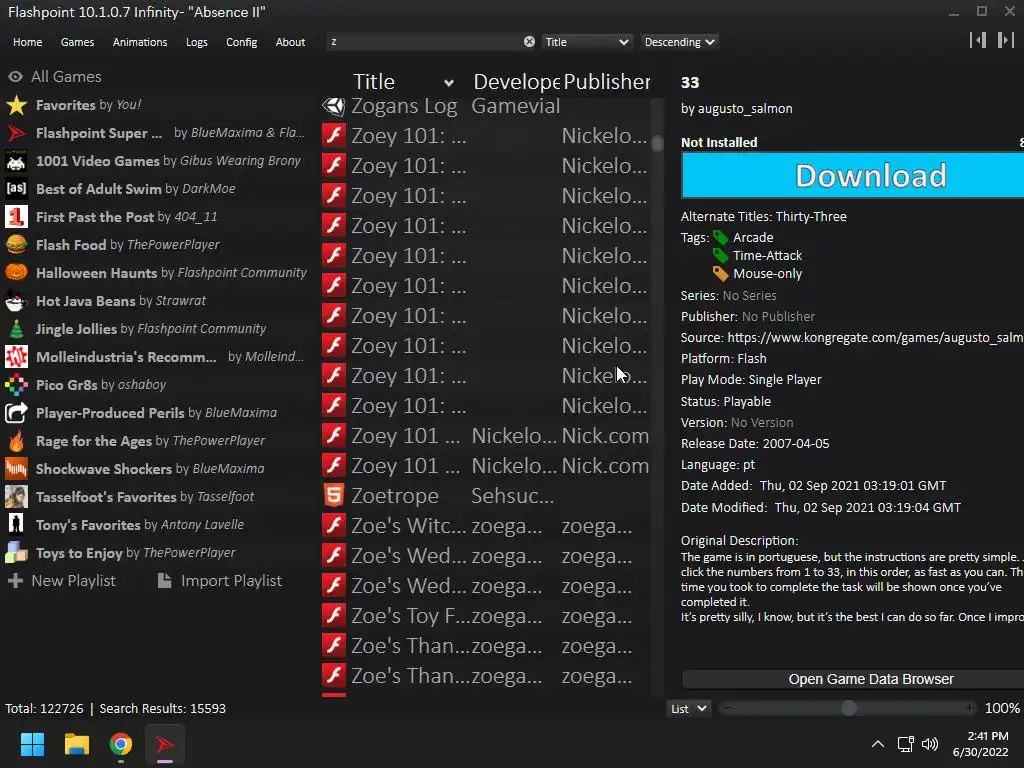The height and width of the screenshot is (768, 1024).
Task: Select Shockwave Shockers playlist icon
Action: point(16,469)
